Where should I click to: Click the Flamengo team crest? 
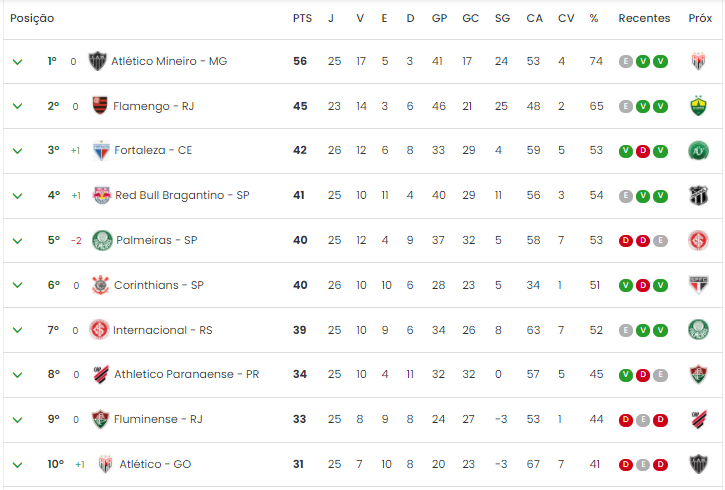pyautogui.click(x=100, y=106)
